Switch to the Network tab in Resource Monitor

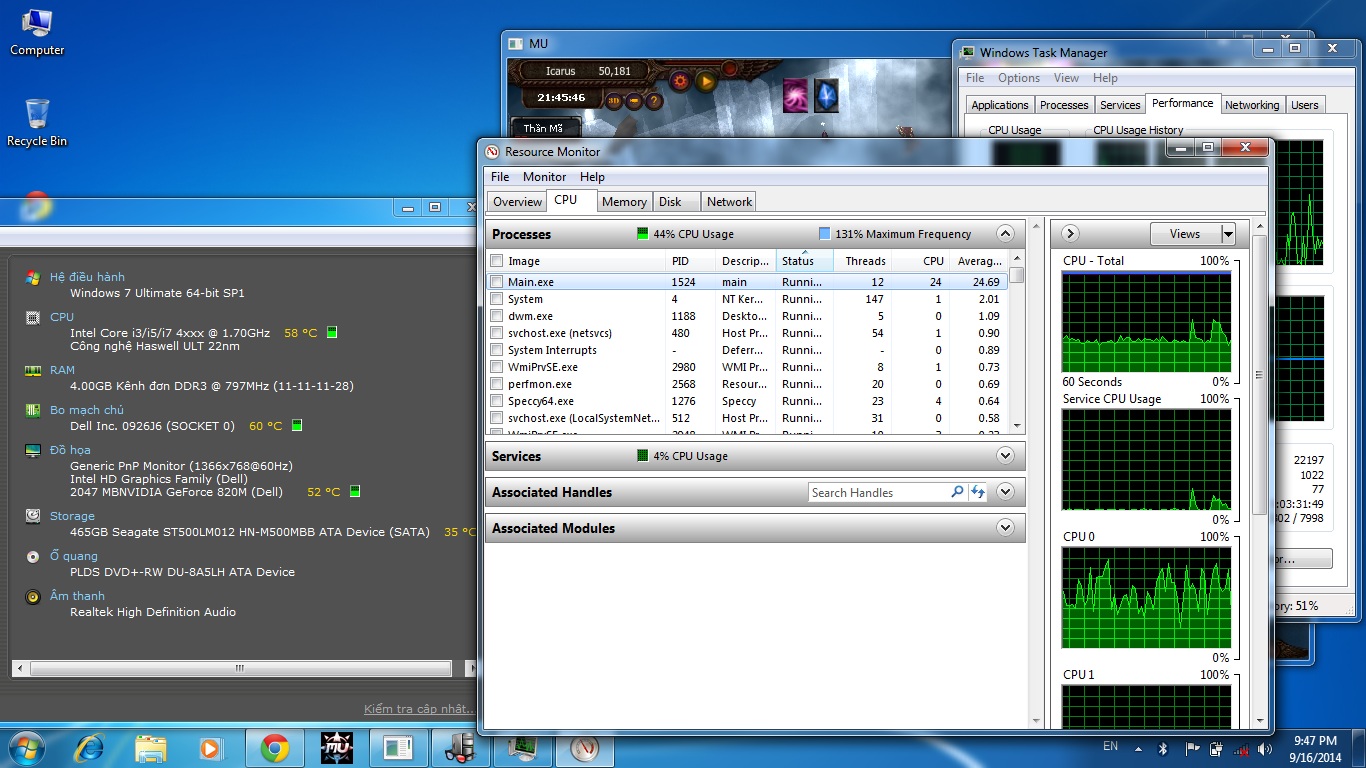[729, 202]
